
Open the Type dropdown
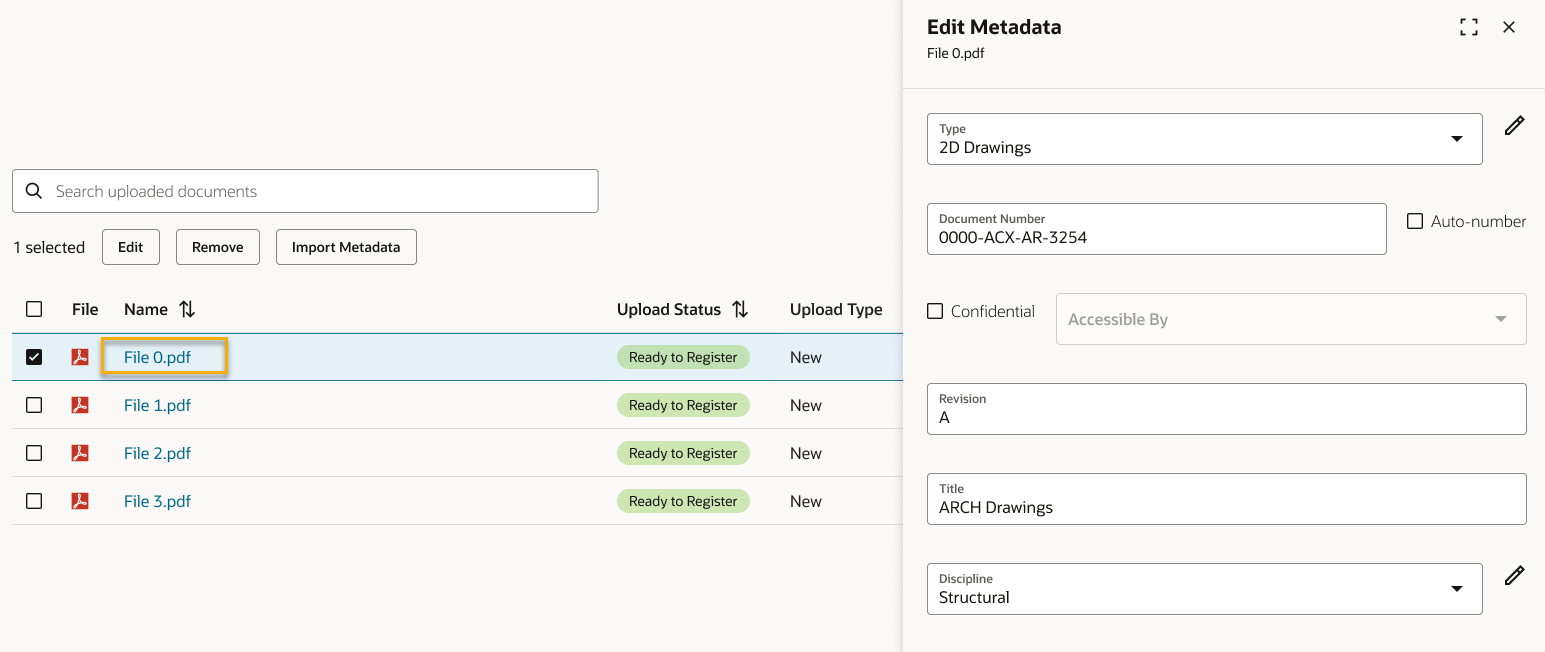[x=1457, y=139]
